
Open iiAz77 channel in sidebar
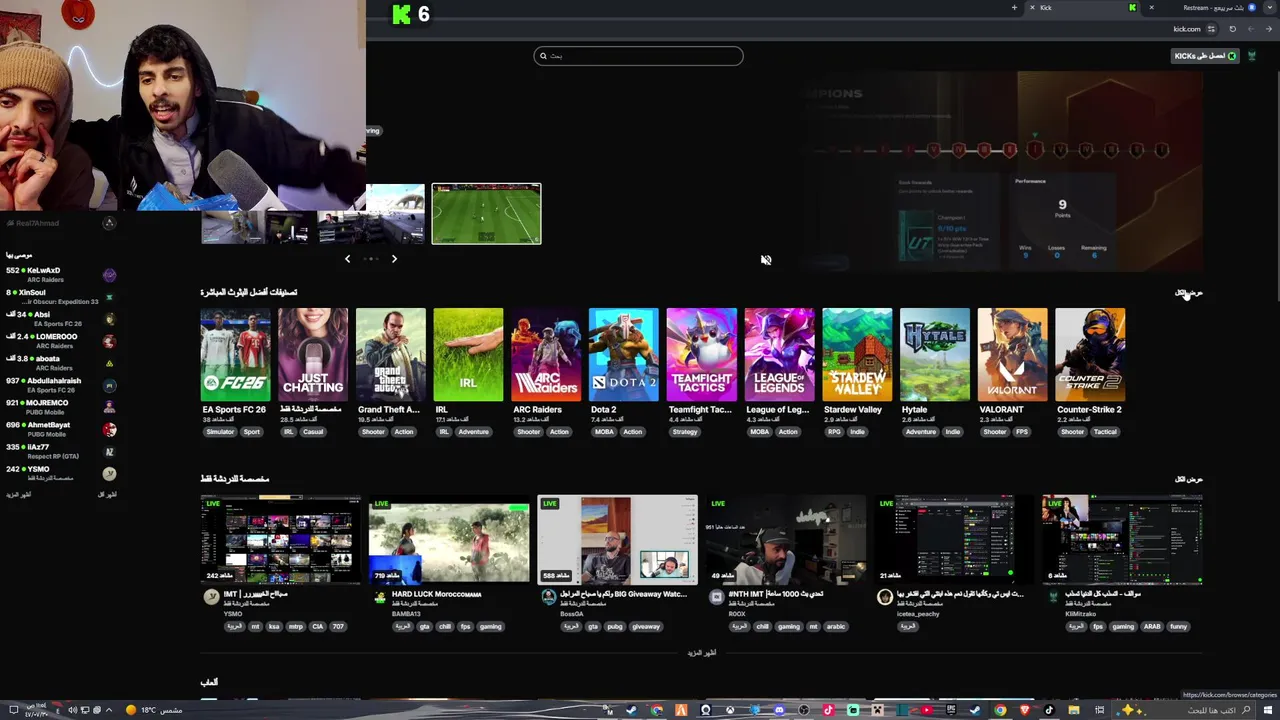(60, 451)
